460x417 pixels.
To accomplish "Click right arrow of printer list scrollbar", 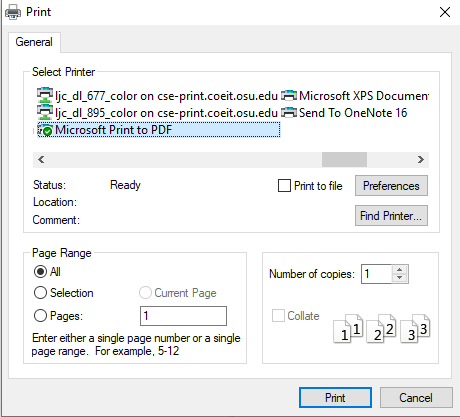I will [421, 160].
